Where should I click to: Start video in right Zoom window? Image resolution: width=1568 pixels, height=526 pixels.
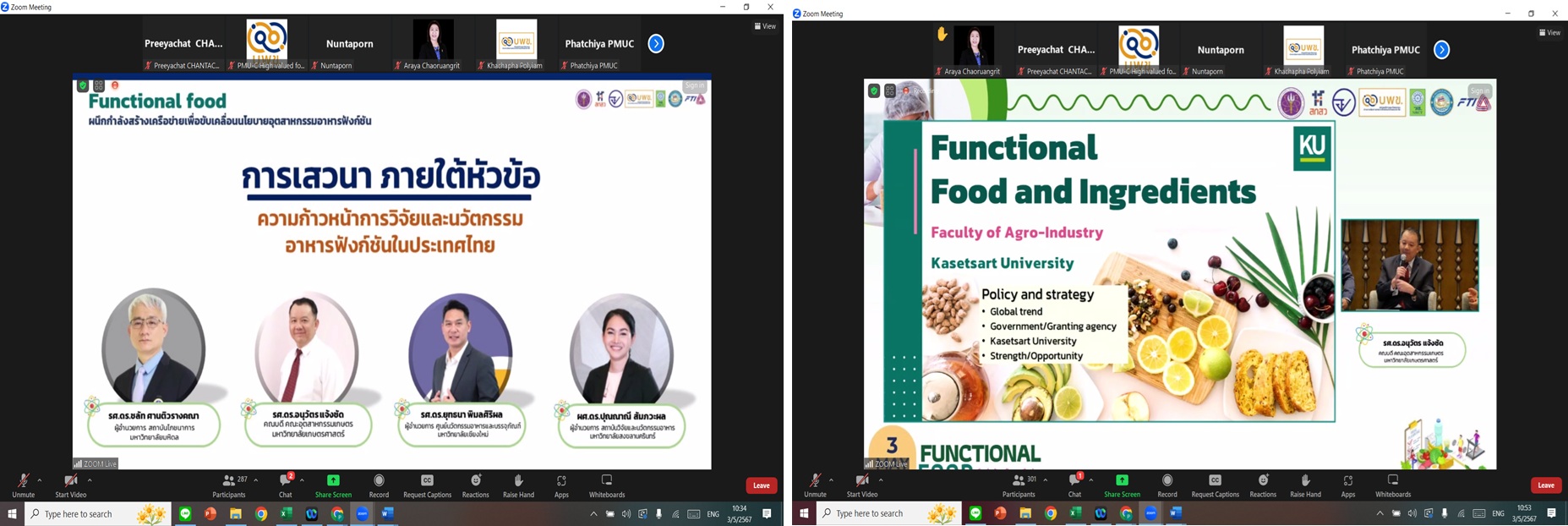tap(862, 485)
